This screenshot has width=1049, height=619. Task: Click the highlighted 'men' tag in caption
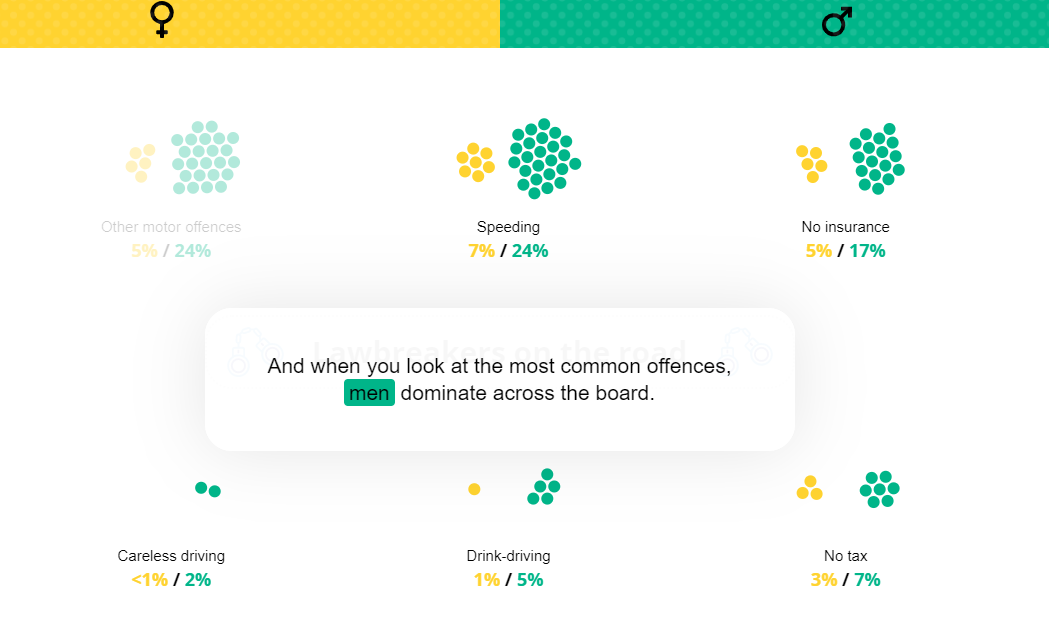click(x=369, y=393)
